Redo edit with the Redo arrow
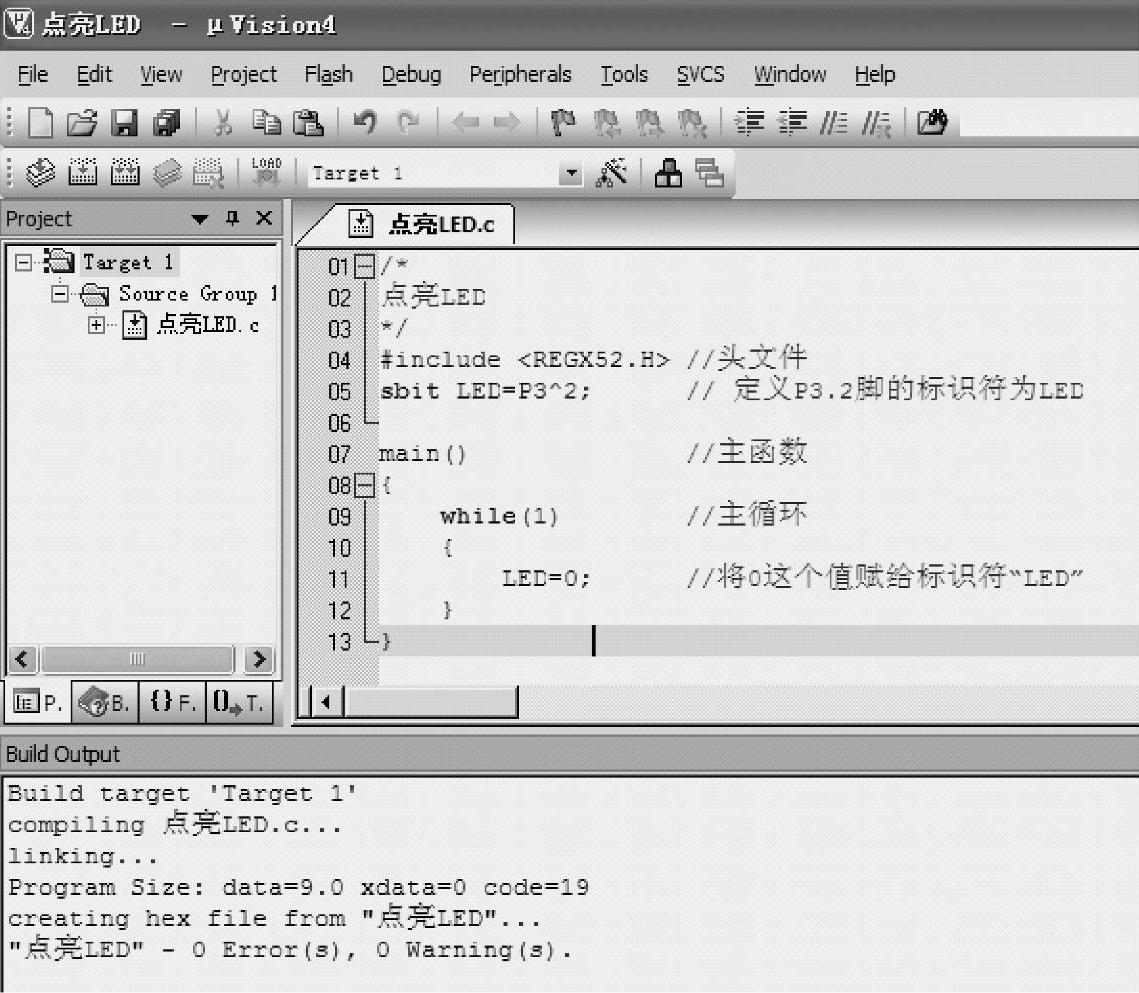 (408, 123)
